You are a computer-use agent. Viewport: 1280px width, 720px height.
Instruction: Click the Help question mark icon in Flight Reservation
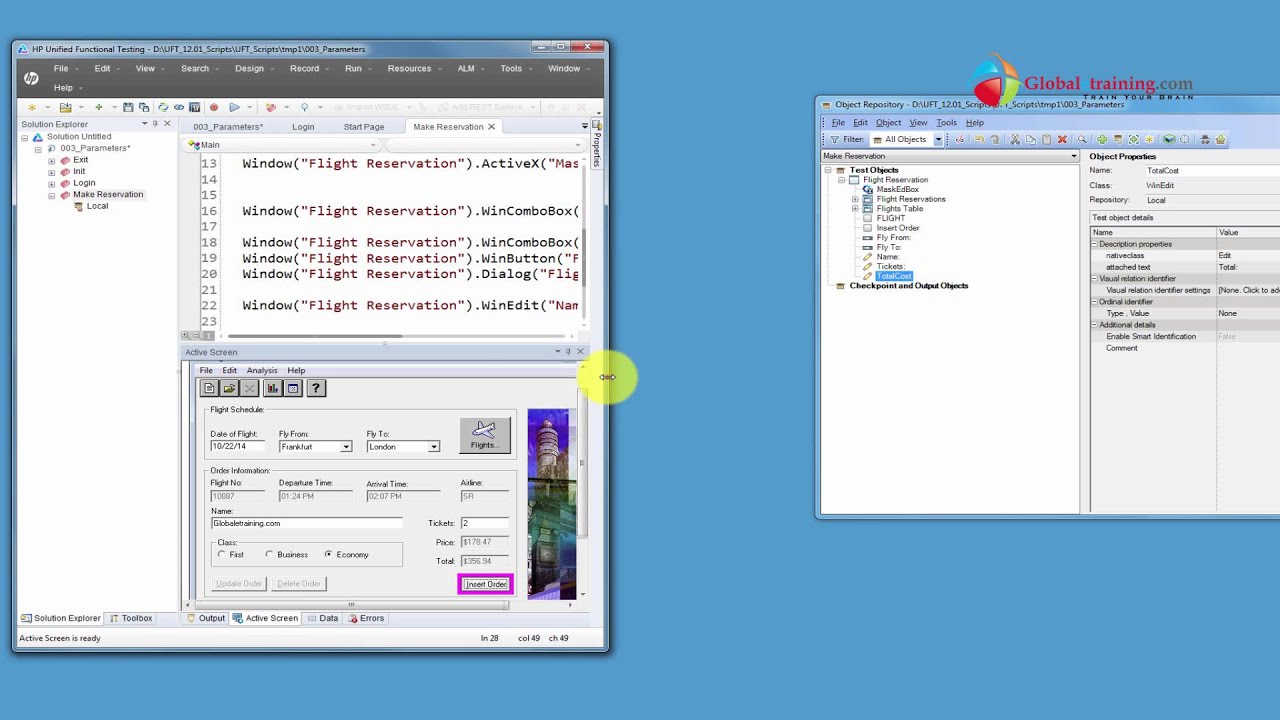[316, 388]
